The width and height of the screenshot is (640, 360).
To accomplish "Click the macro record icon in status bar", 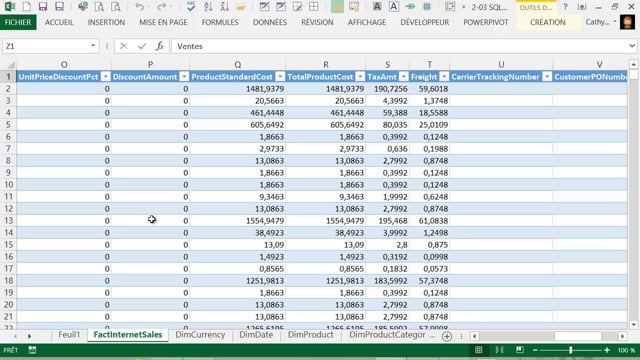I will 32,350.
